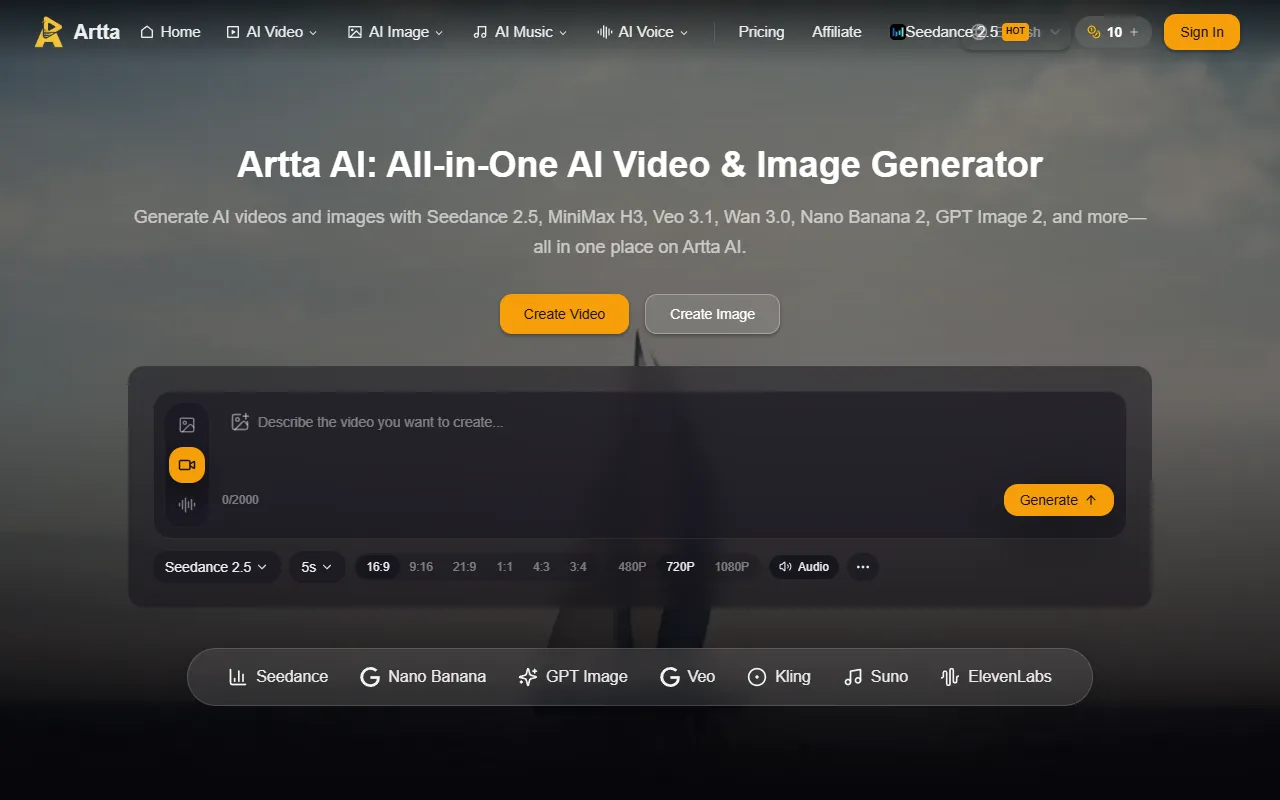The image size is (1280, 800).
Task: Click add-image icon beside the prompt placeholder
Action: click(240, 422)
